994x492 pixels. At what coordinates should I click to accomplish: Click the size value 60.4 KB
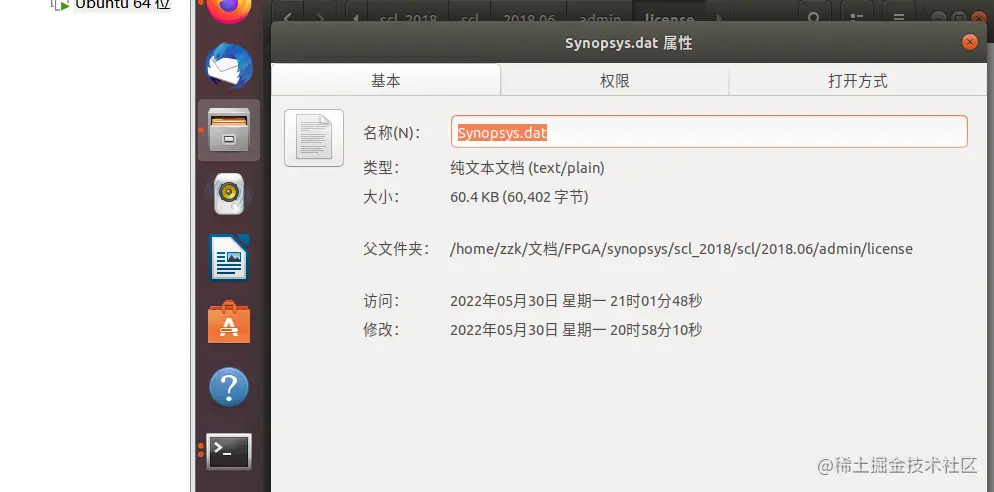519,197
